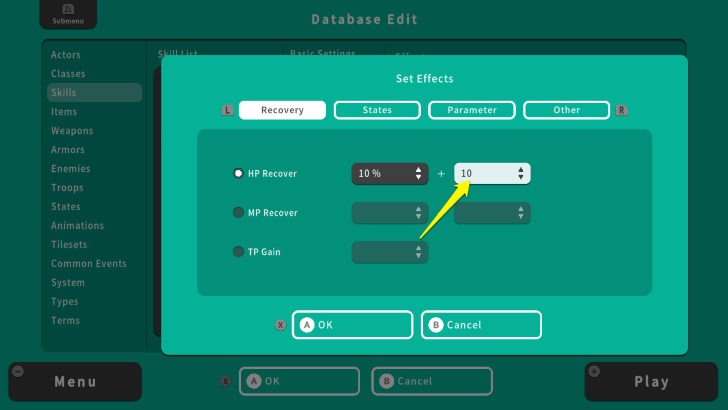Select Tilesets in the database list
The image size is (728, 410).
coord(69,245)
